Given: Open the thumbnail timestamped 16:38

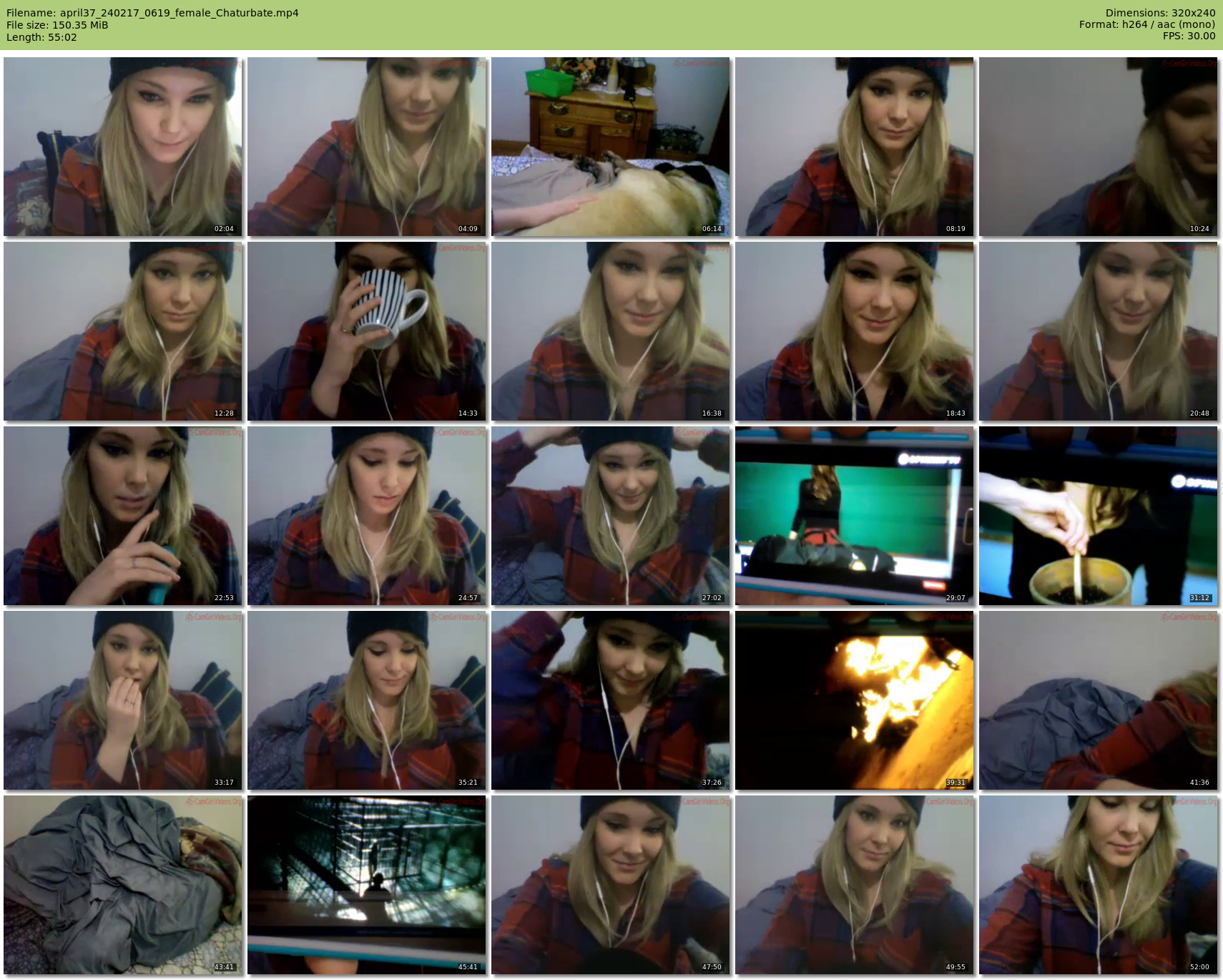Looking at the screenshot, I should [x=610, y=331].
